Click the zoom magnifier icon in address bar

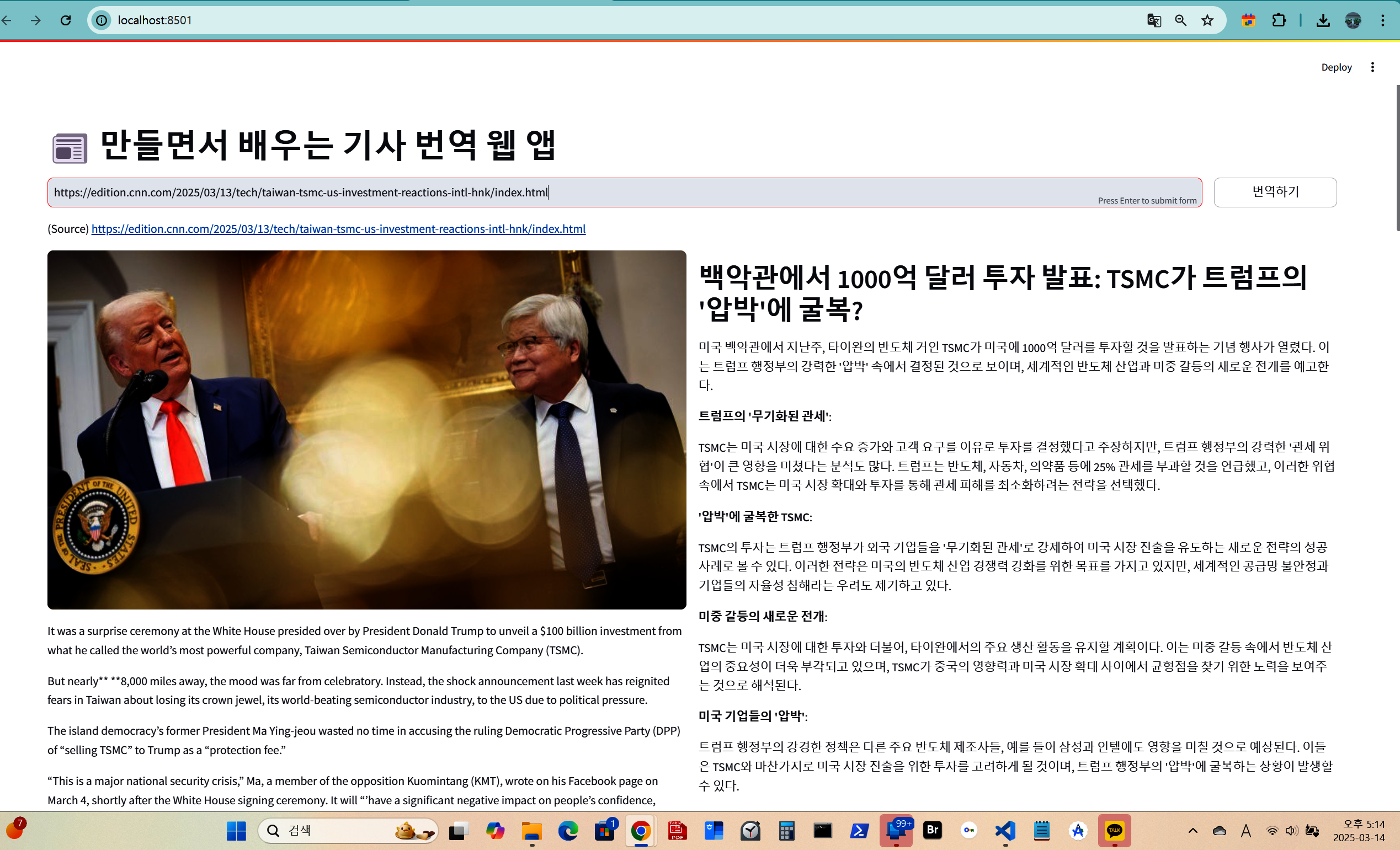pos(1180,20)
